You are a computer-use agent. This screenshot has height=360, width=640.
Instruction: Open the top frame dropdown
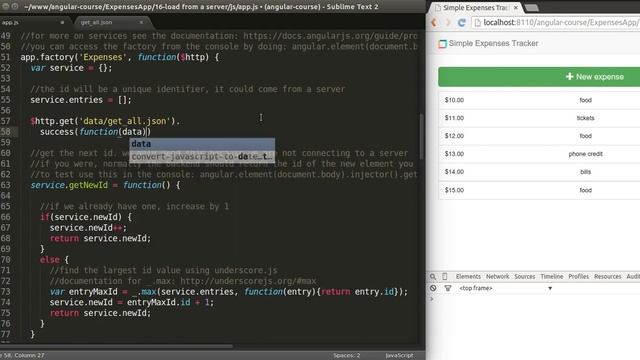pos(505,288)
